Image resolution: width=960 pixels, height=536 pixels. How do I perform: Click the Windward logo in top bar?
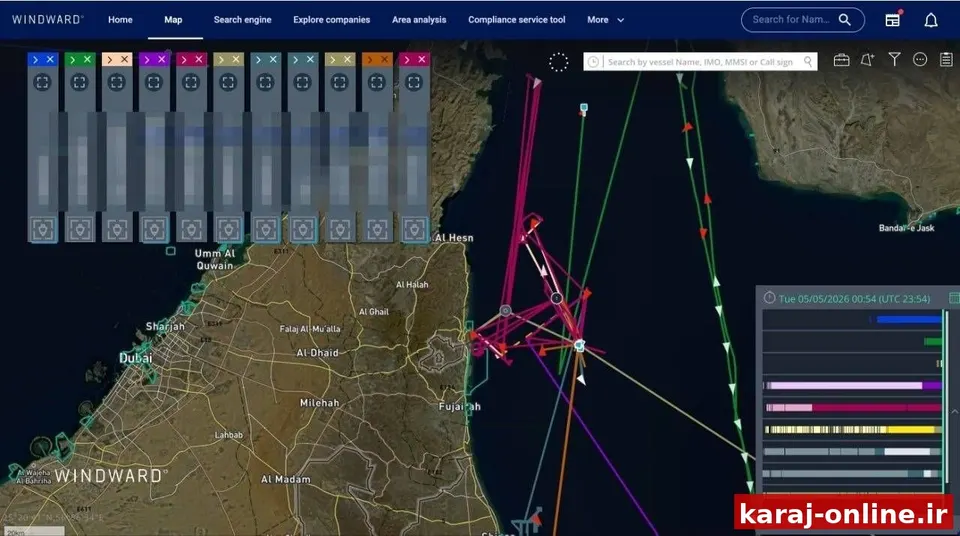point(48,20)
